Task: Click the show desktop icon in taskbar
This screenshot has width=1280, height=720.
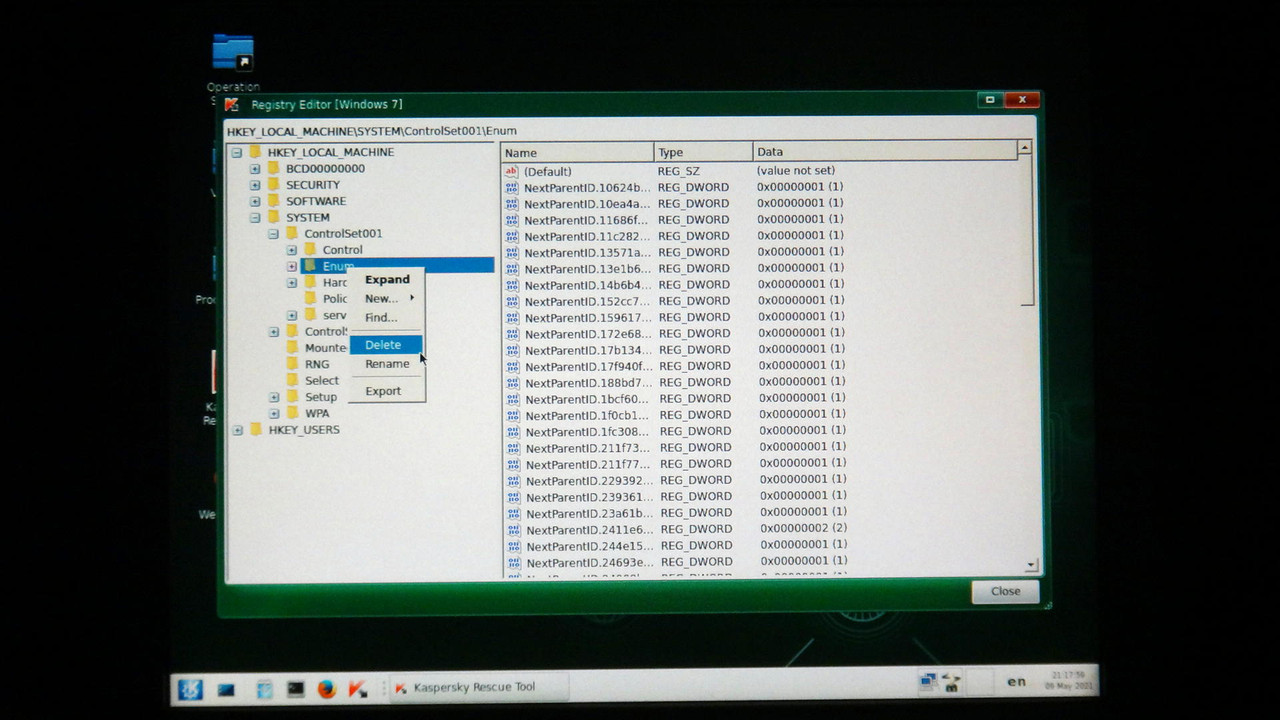Action: point(226,689)
